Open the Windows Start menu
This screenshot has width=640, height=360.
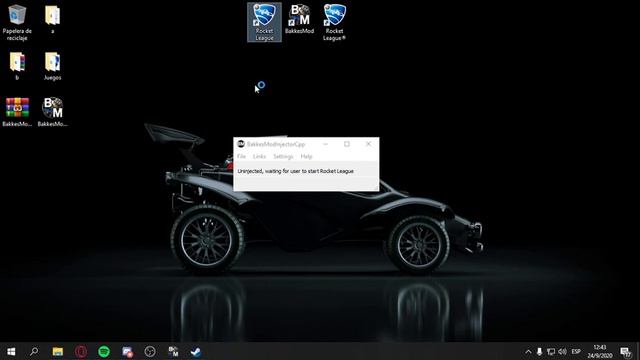pyautogui.click(x=11, y=351)
